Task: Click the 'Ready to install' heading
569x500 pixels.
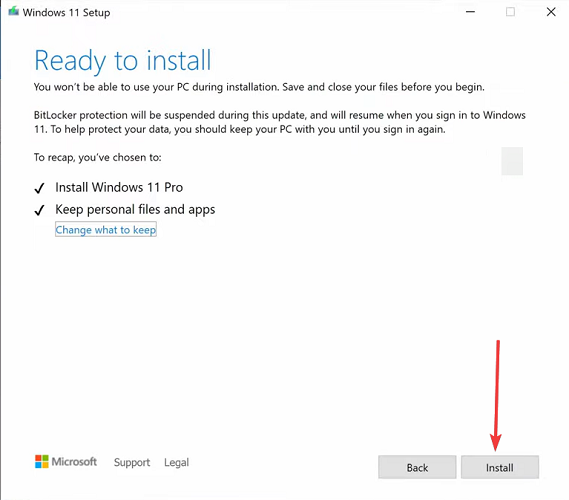Action: click(123, 61)
